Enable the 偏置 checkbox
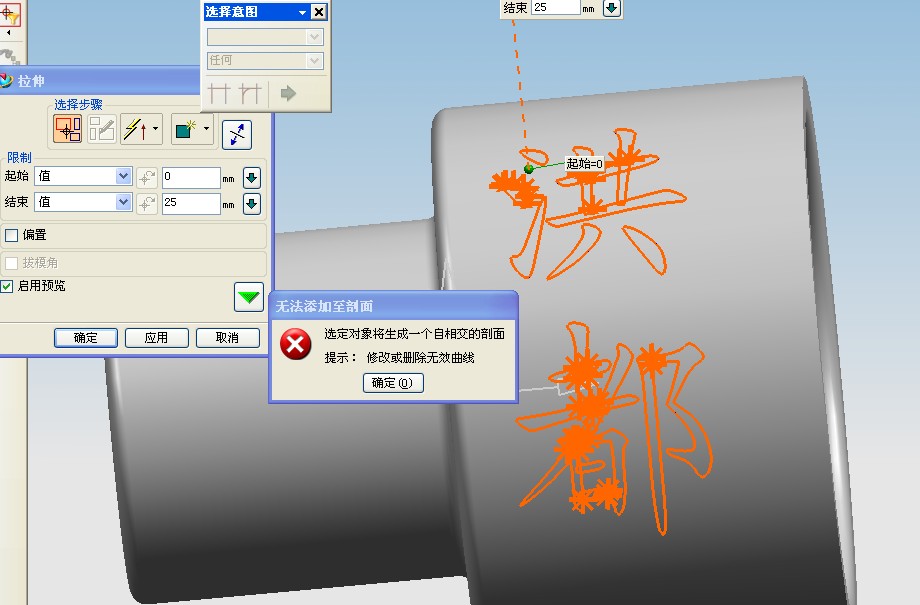The height and width of the screenshot is (605, 920). tap(11, 235)
